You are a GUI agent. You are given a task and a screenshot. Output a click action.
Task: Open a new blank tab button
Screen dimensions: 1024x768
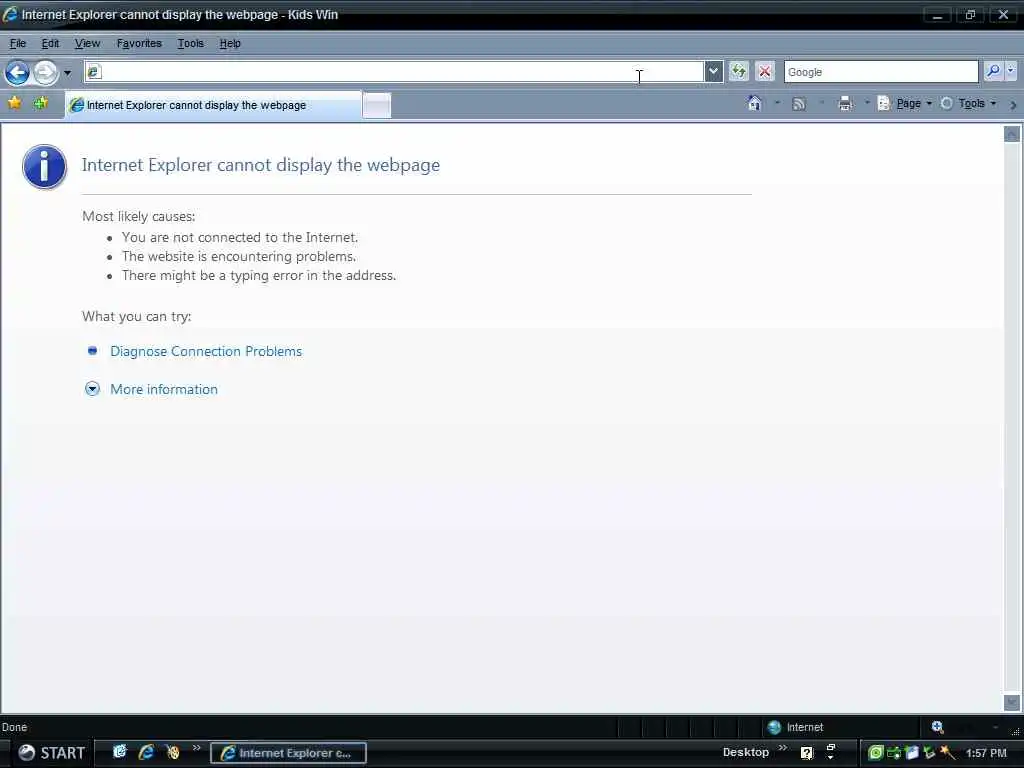pos(377,106)
